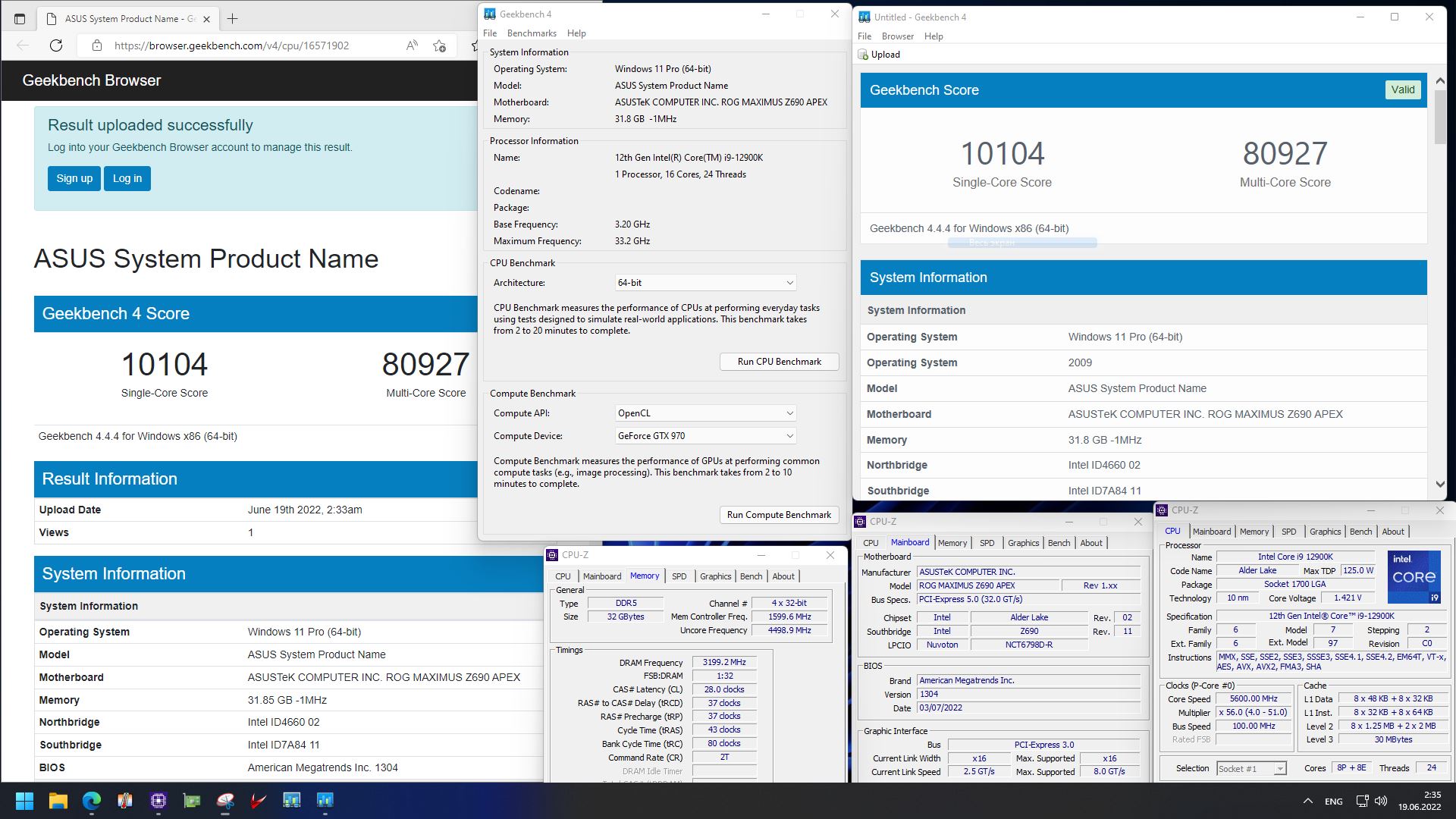Switch to Bench tab in CPU-Z Mainboard window
The image size is (1456, 819).
click(1059, 543)
